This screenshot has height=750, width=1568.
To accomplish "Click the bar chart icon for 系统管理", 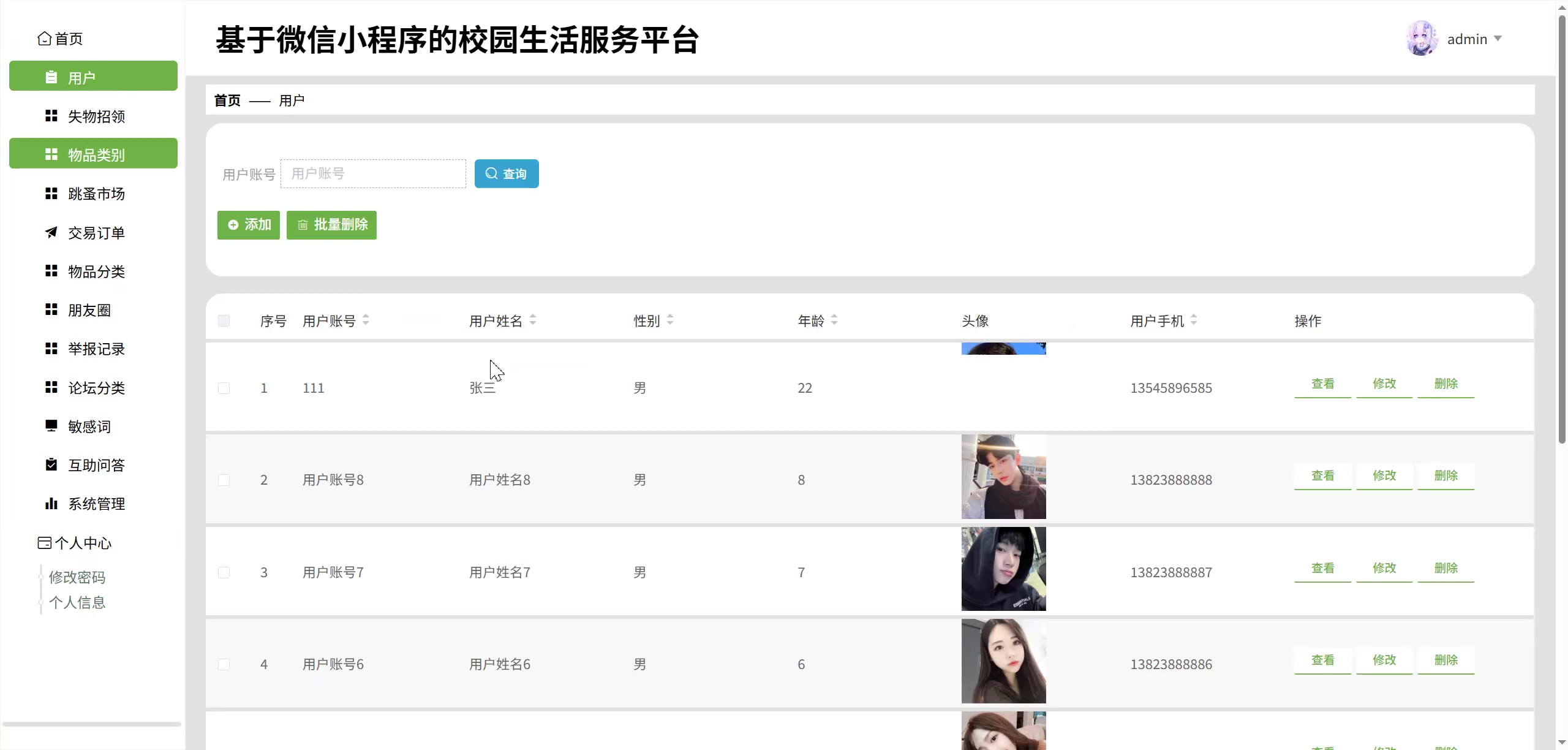I will click(51, 503).
